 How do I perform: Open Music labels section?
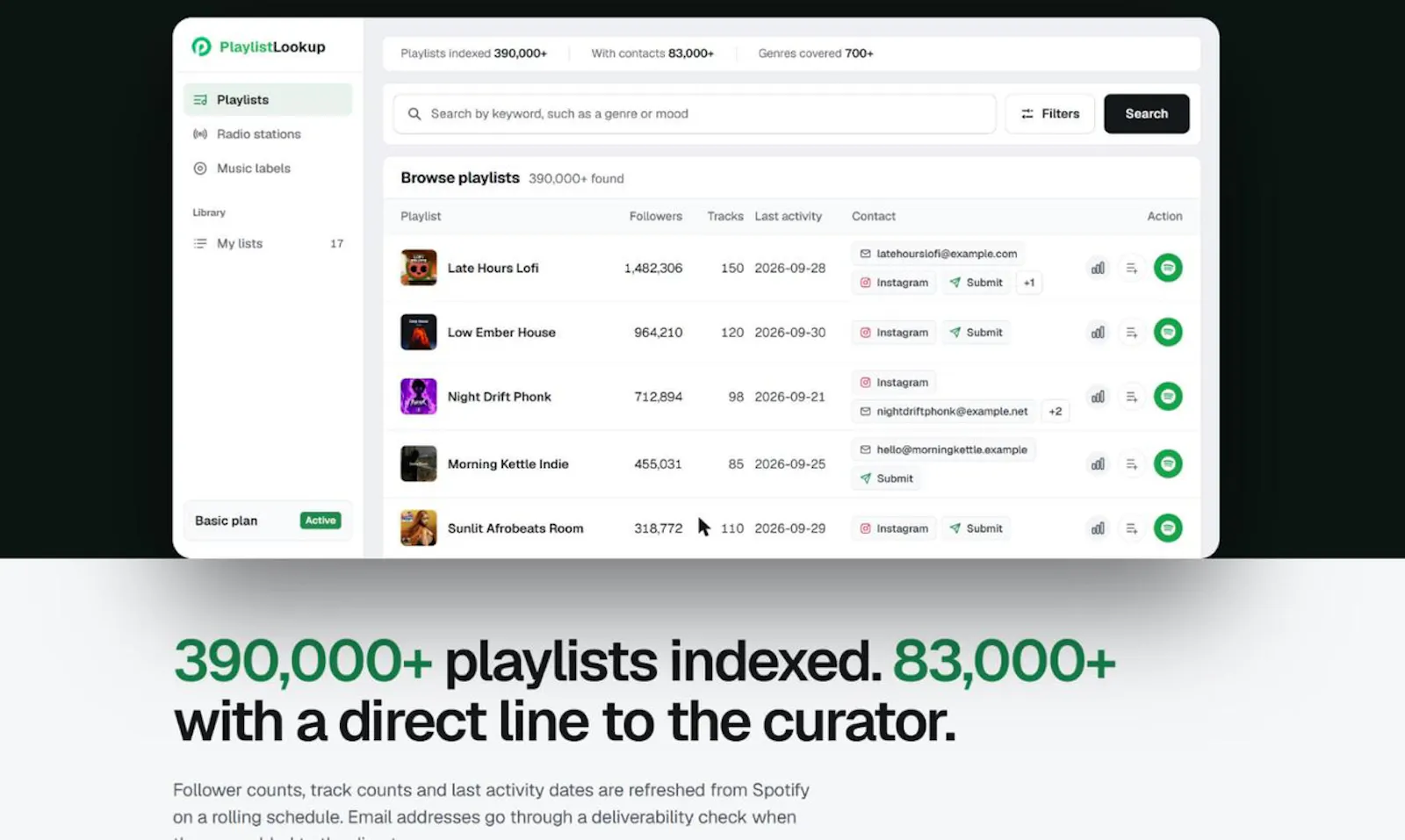pos(268,168)
